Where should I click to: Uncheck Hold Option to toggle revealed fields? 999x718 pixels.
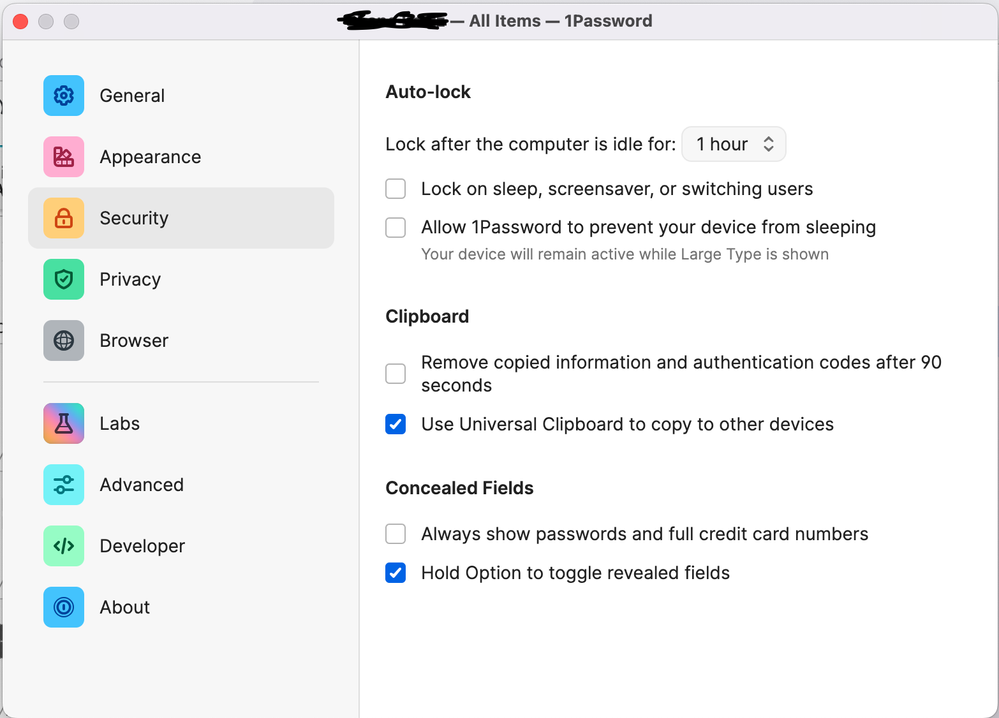point(396,573)
